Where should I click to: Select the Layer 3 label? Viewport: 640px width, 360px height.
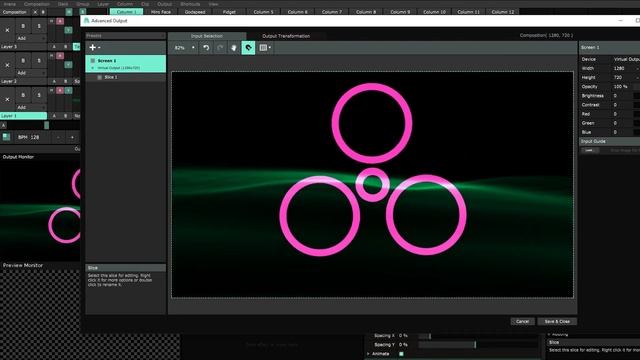[x=23, y=47]
